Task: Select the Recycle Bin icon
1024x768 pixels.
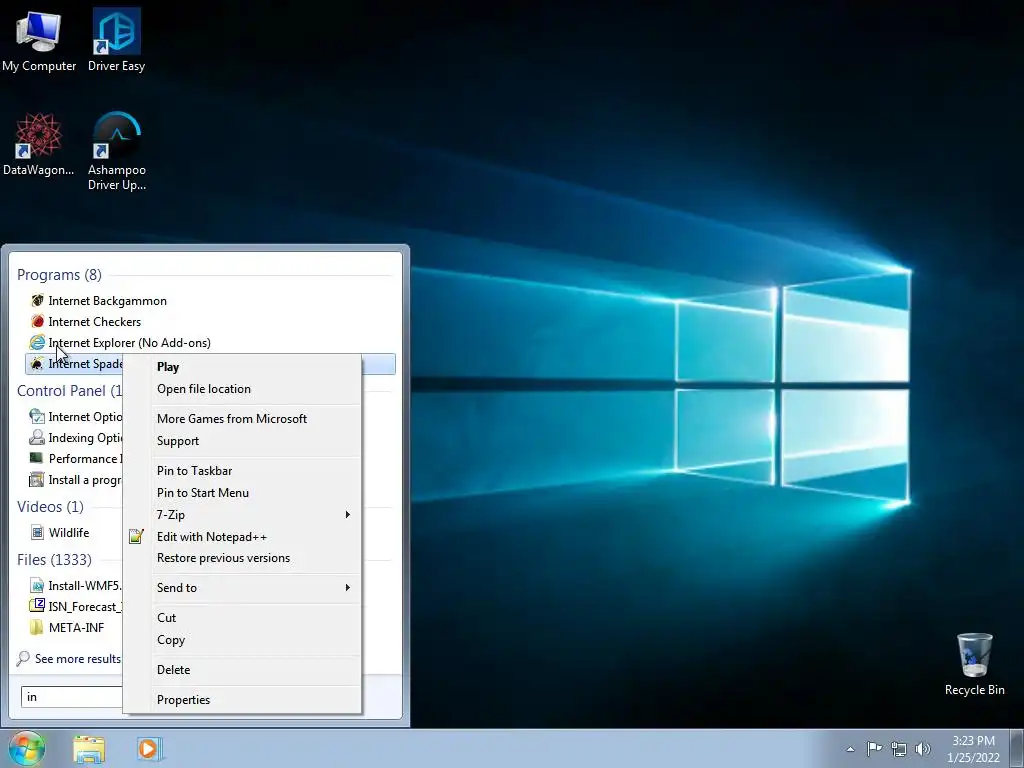Action: 974,665
